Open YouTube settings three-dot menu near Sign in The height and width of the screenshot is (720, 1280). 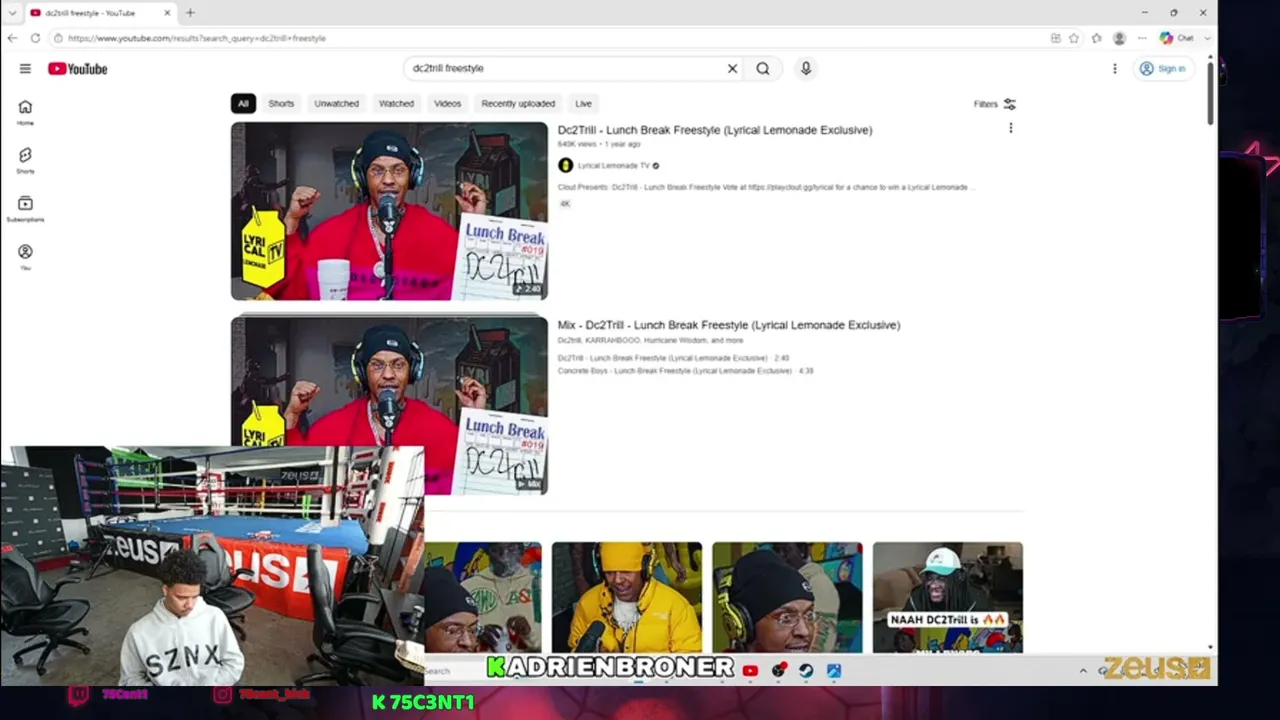[x=1115, y=68]
